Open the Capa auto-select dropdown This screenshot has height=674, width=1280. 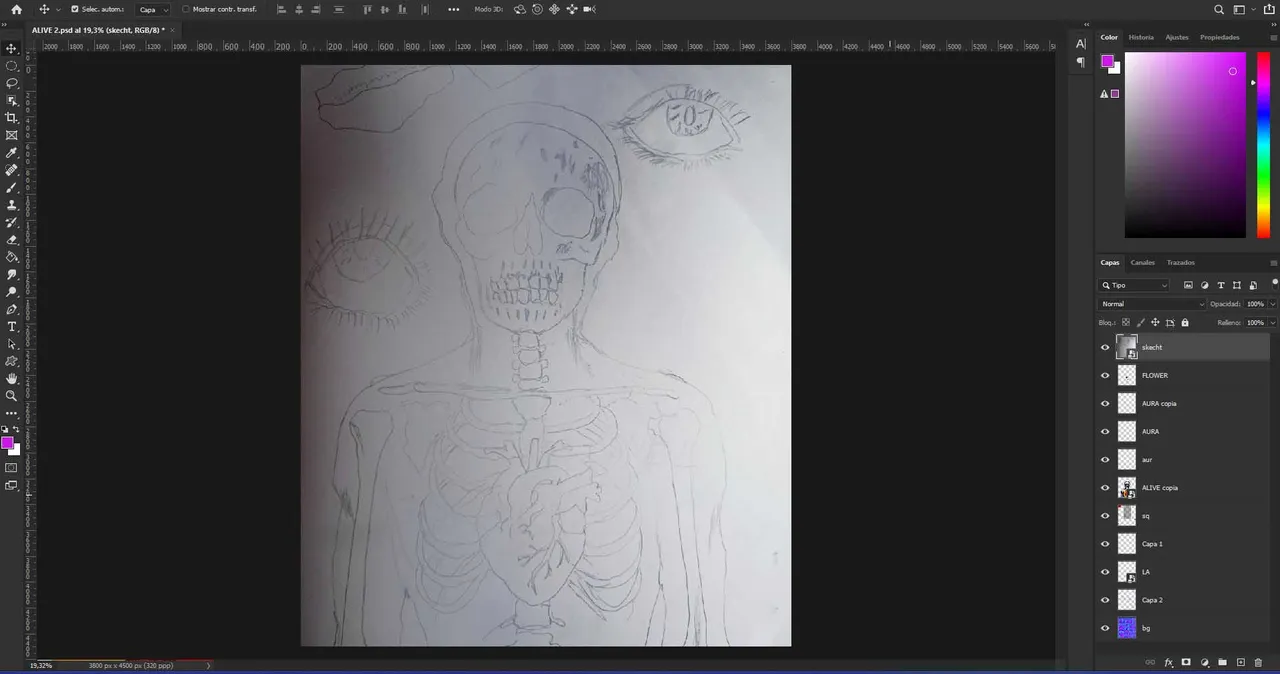(x=153, y=9)
